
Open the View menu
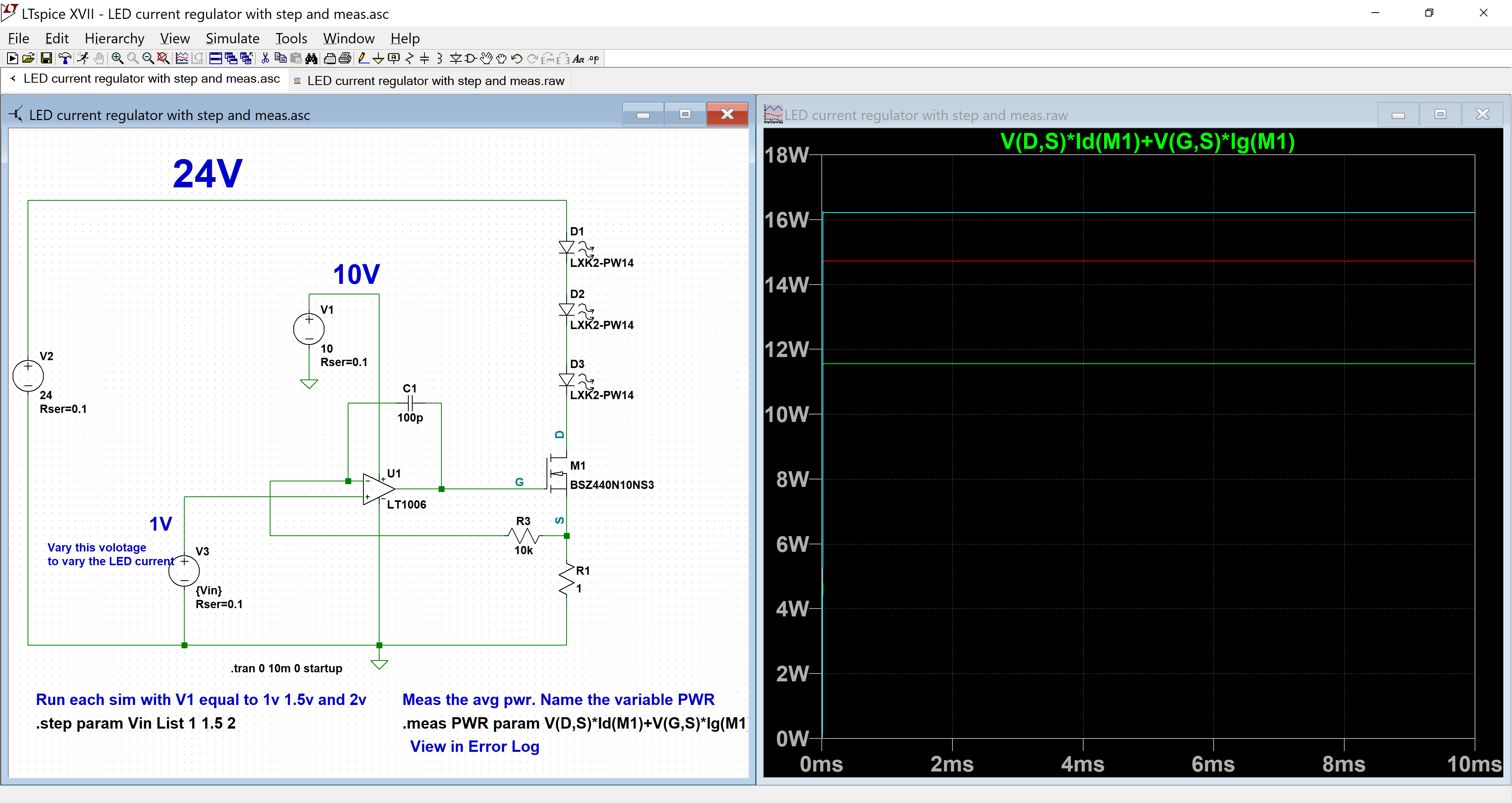coord(175,39)
